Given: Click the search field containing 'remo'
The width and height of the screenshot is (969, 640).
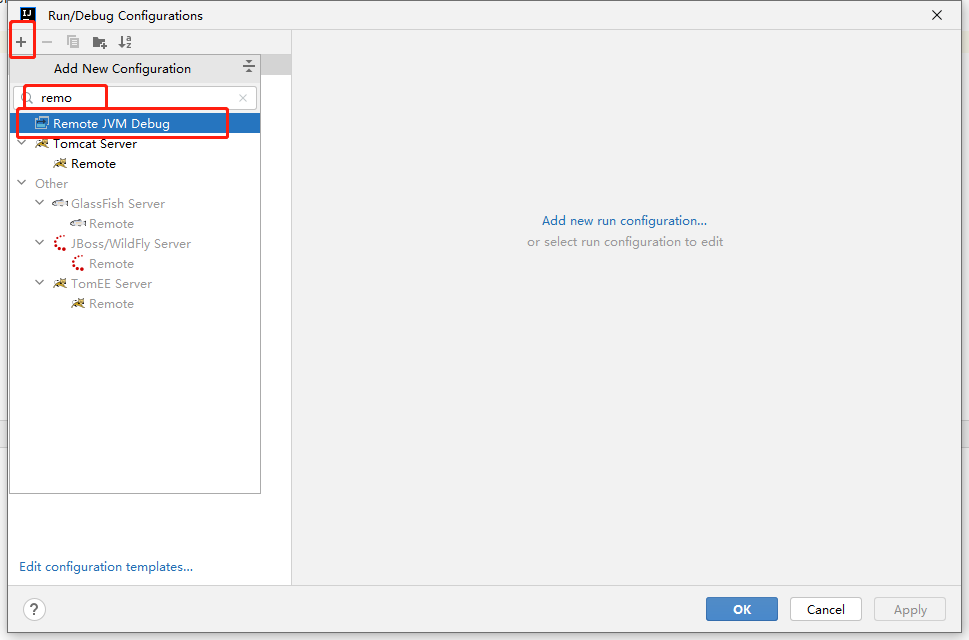Looking at the screenshot, I should [x=135, y=98].
